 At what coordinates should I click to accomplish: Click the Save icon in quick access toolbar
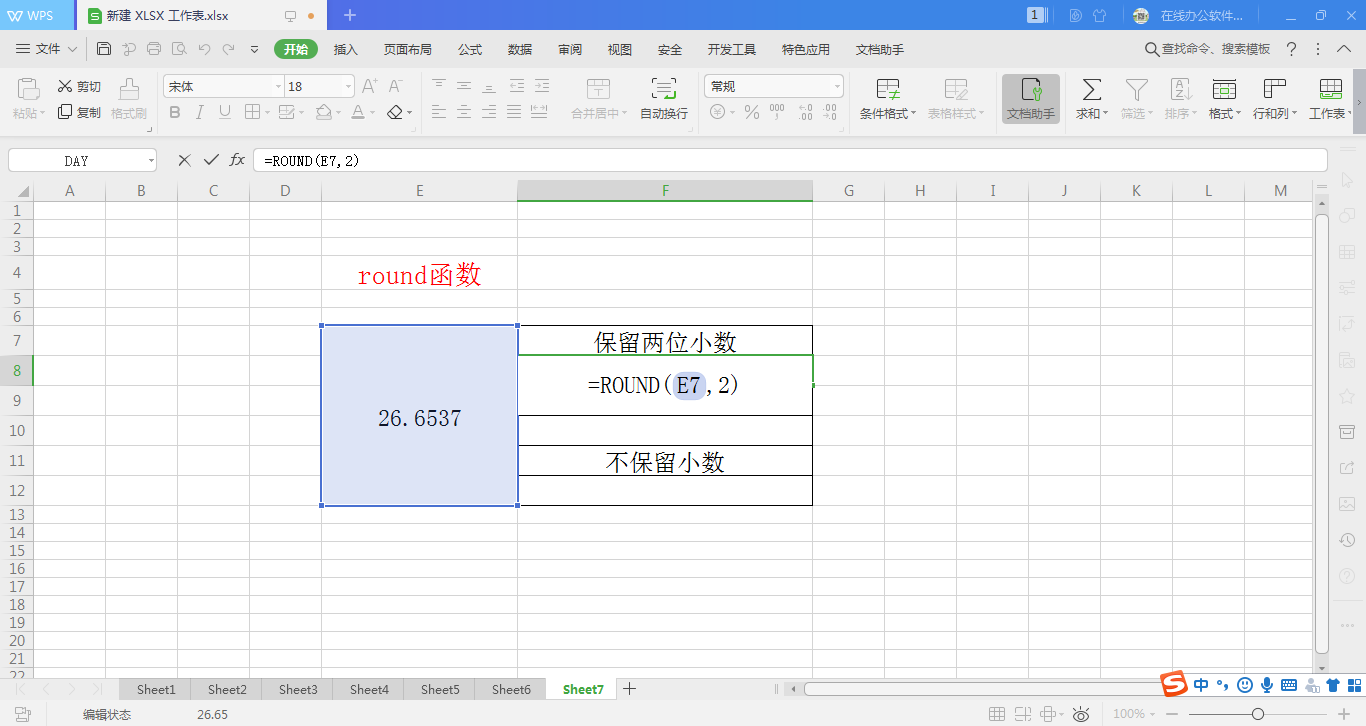(104, 49)
